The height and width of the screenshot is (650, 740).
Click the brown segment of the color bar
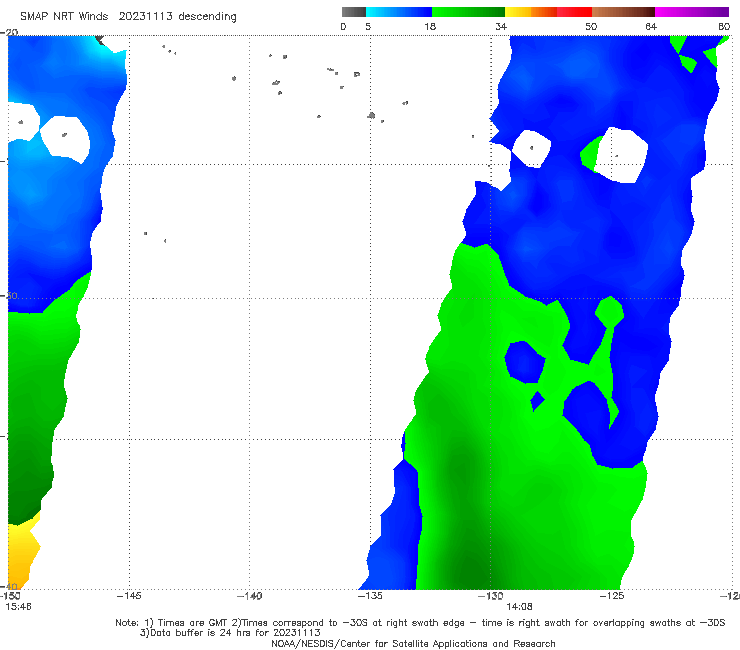click(623, 12)
